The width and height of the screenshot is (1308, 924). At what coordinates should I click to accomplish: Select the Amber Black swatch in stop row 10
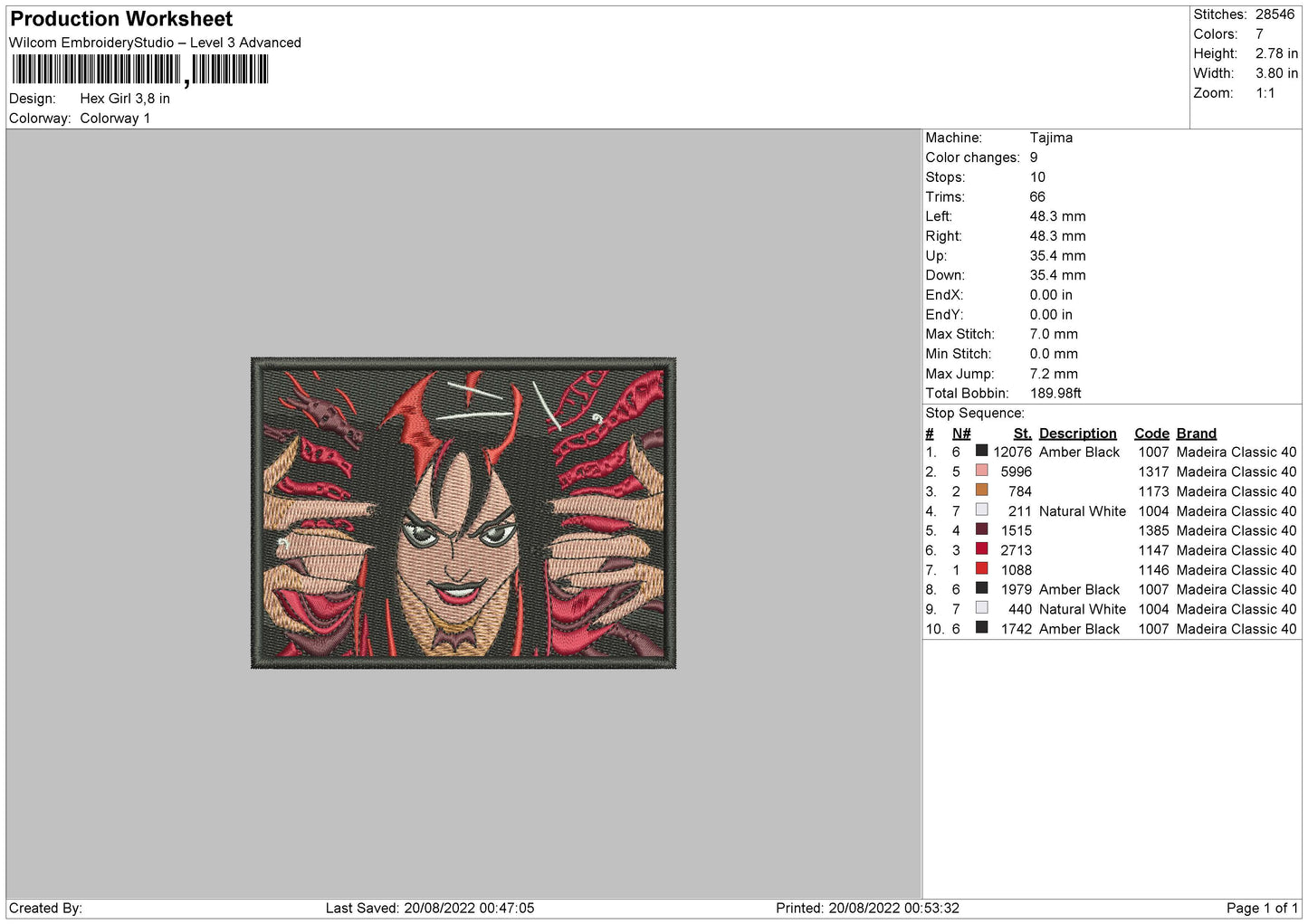point(981,627)
